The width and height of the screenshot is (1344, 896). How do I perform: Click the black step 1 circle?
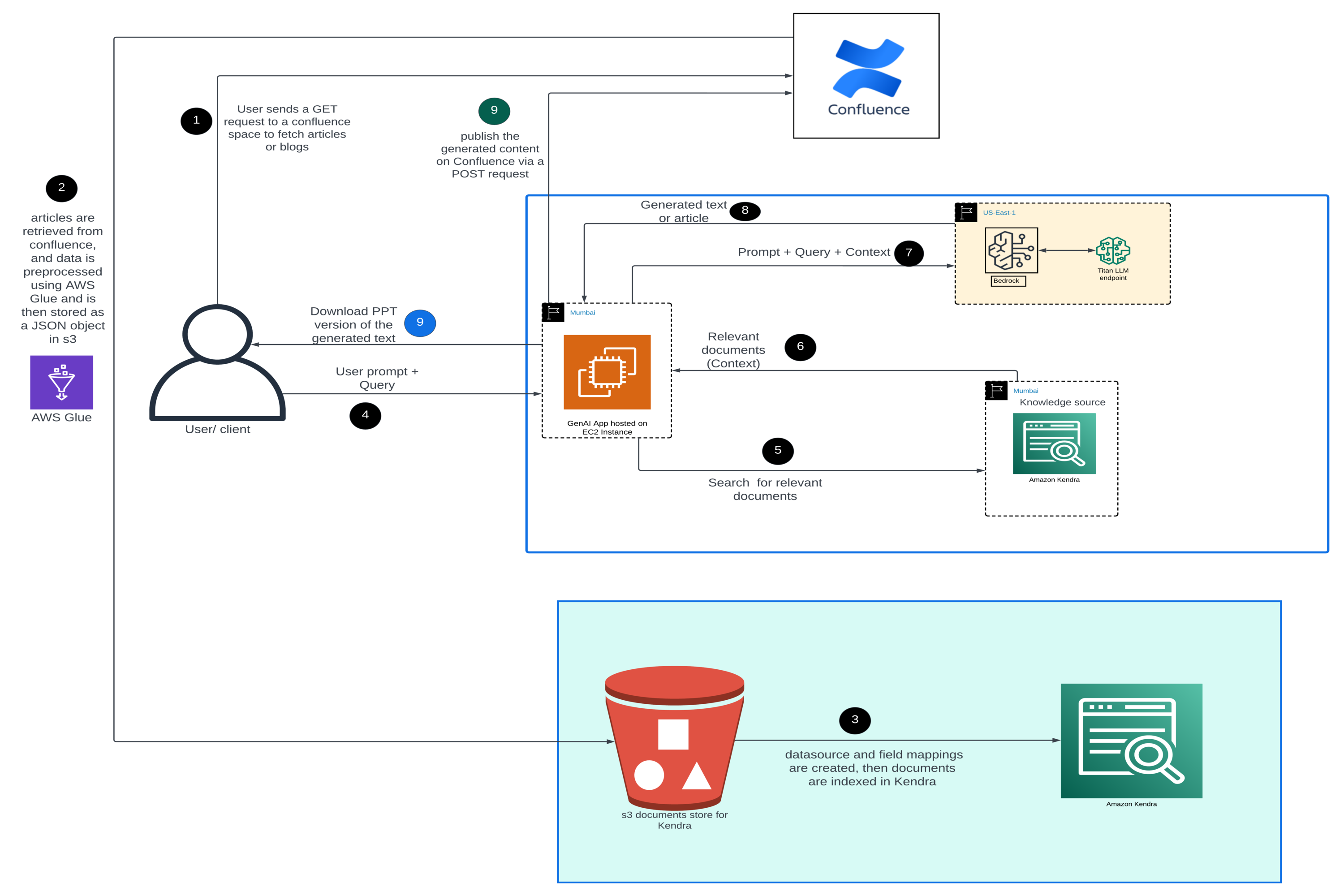[196, 121]
